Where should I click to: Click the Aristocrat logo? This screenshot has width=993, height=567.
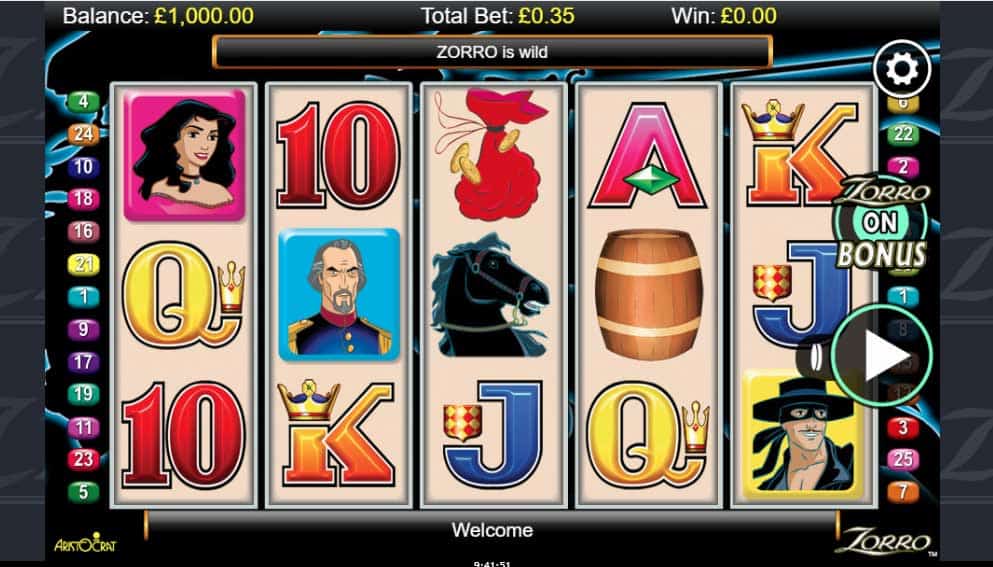click(x=85, y=543)
